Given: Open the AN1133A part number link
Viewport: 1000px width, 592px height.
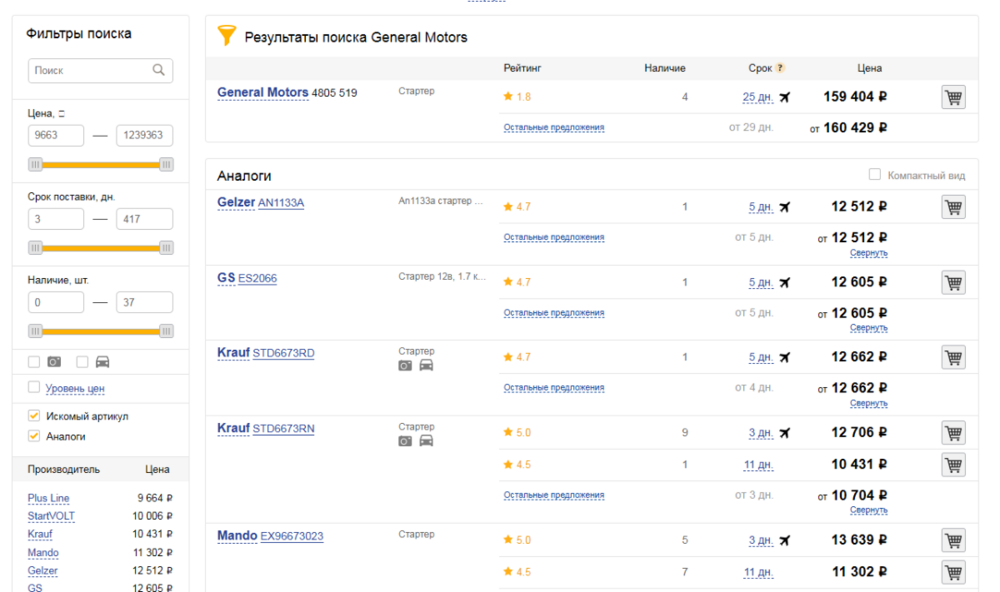Looking at the screenshot, I should point(281,203).
